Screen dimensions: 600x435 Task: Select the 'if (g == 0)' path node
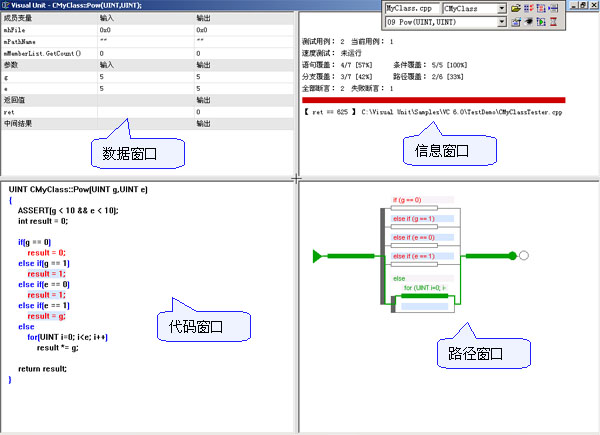(x=422, y=200)
